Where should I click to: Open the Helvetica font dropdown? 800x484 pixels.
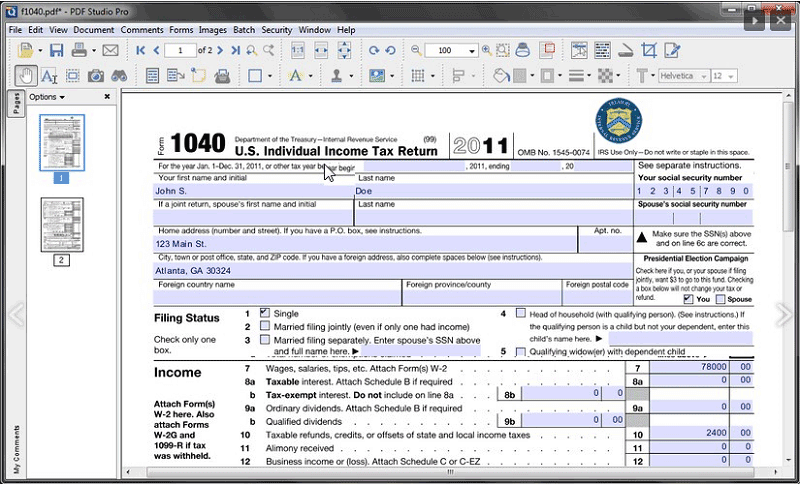point(704,76)
